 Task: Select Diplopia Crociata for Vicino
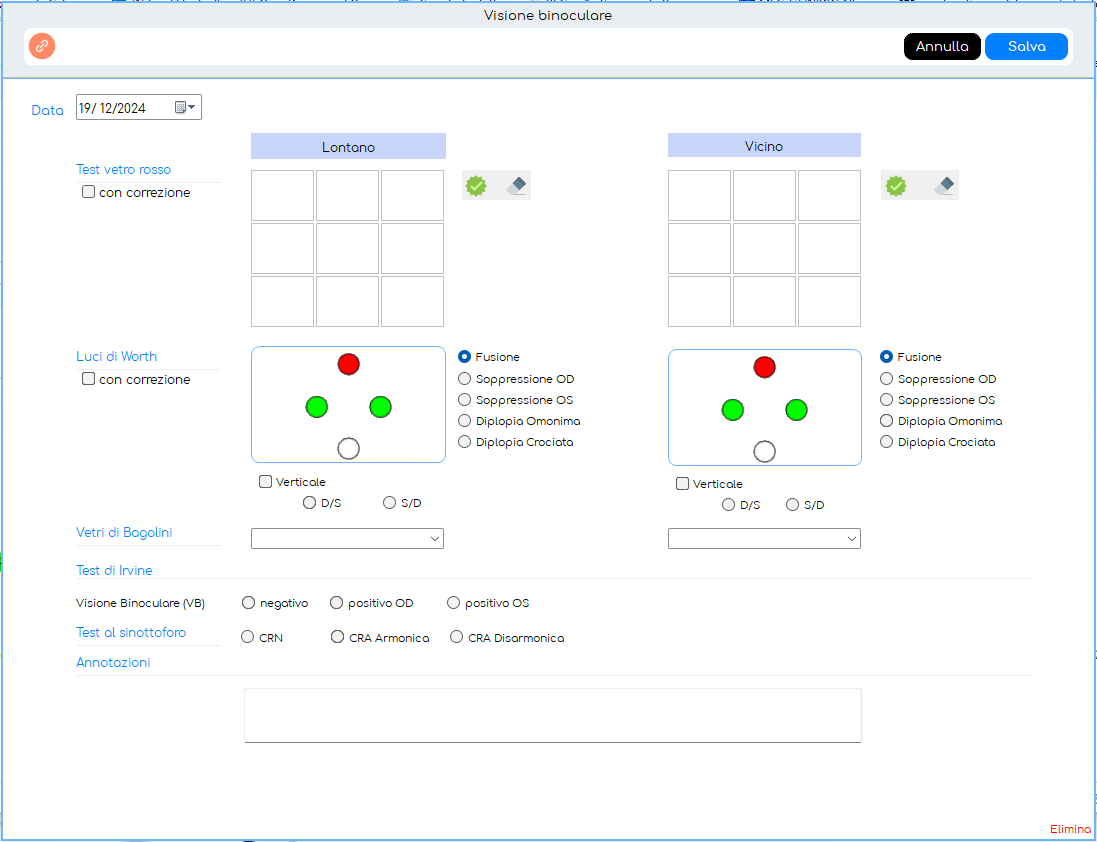pyautogui.click(x=886, y=442)
